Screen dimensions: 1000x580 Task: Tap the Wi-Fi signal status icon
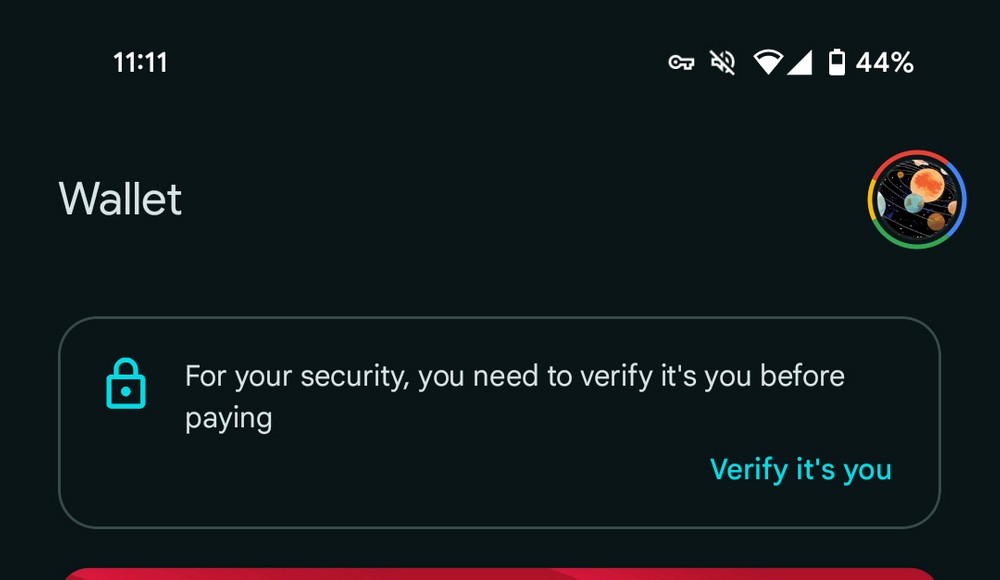[768, 63]
